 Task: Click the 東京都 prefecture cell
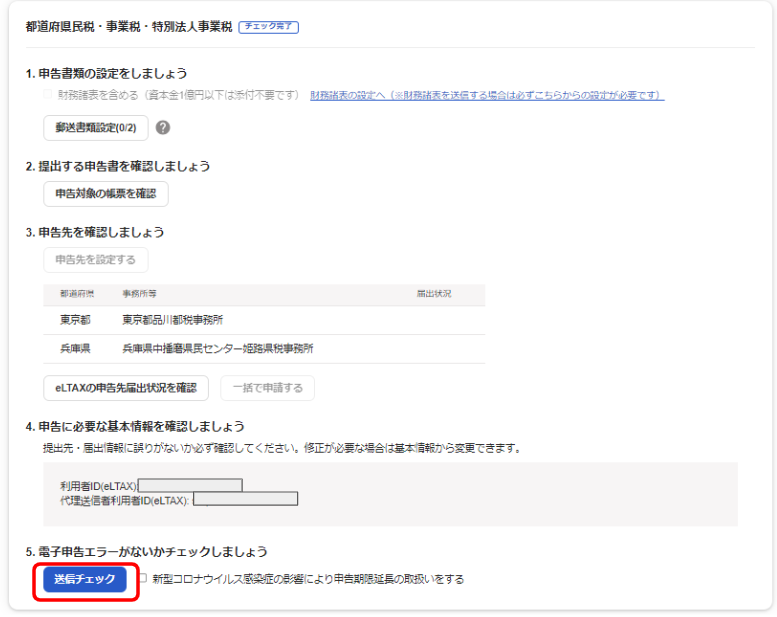[75, 320]
